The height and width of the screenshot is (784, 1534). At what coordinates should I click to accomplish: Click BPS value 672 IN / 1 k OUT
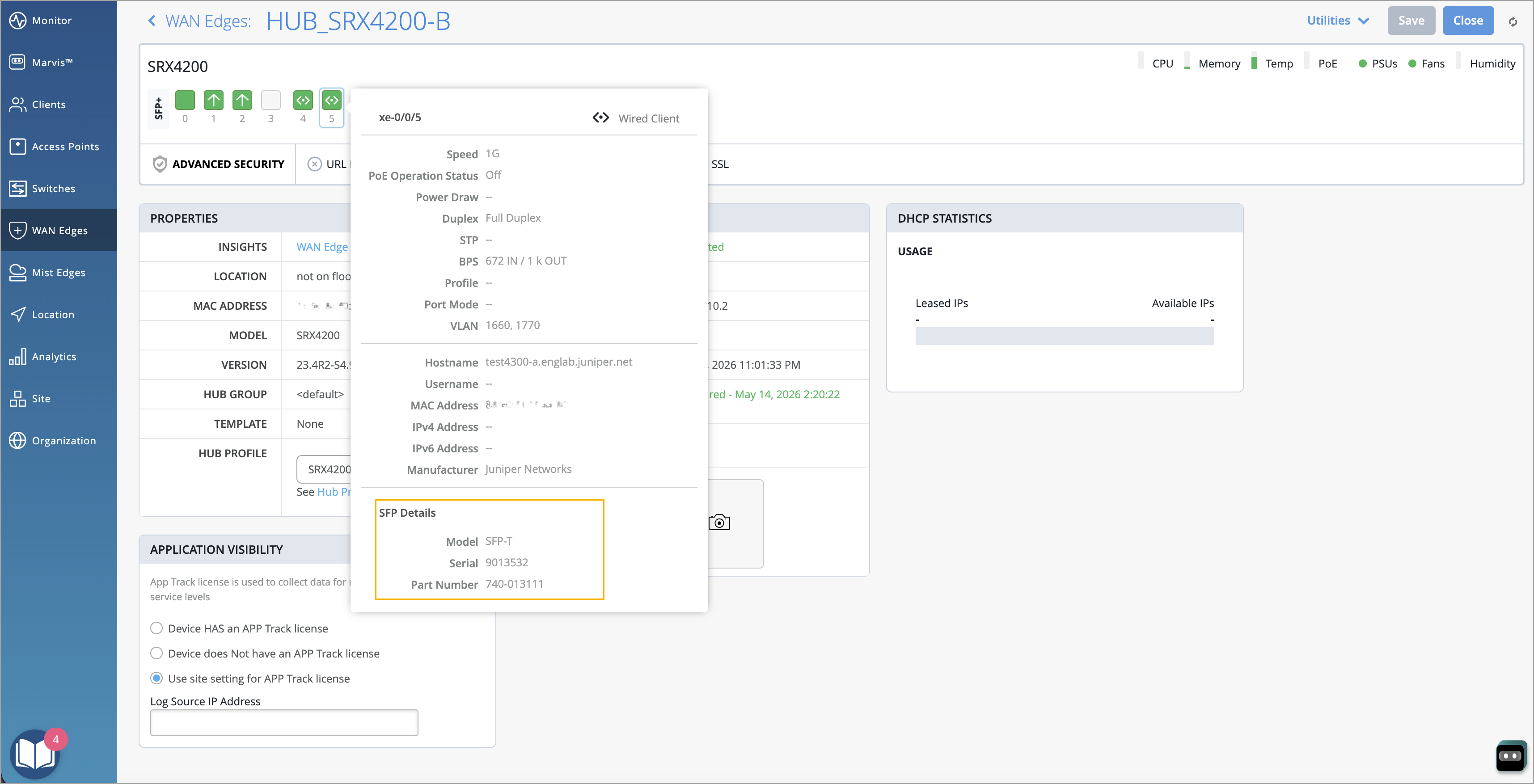click(x=526, y=261)
